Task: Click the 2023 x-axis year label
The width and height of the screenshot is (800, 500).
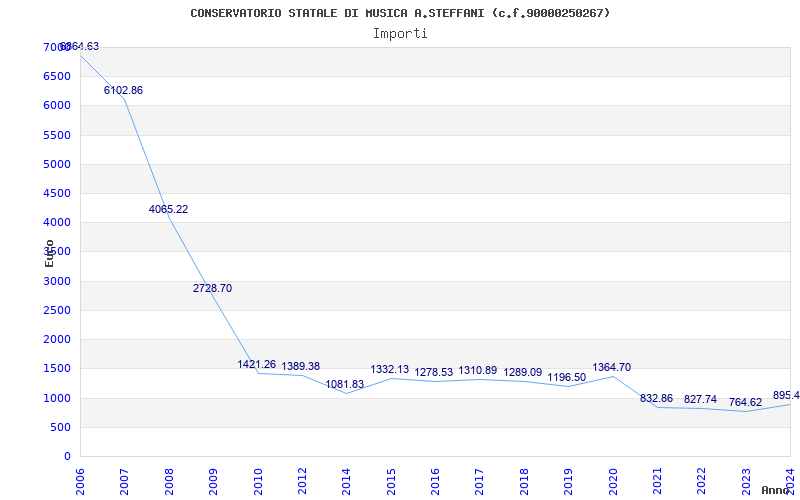Action: click(746, 481)
